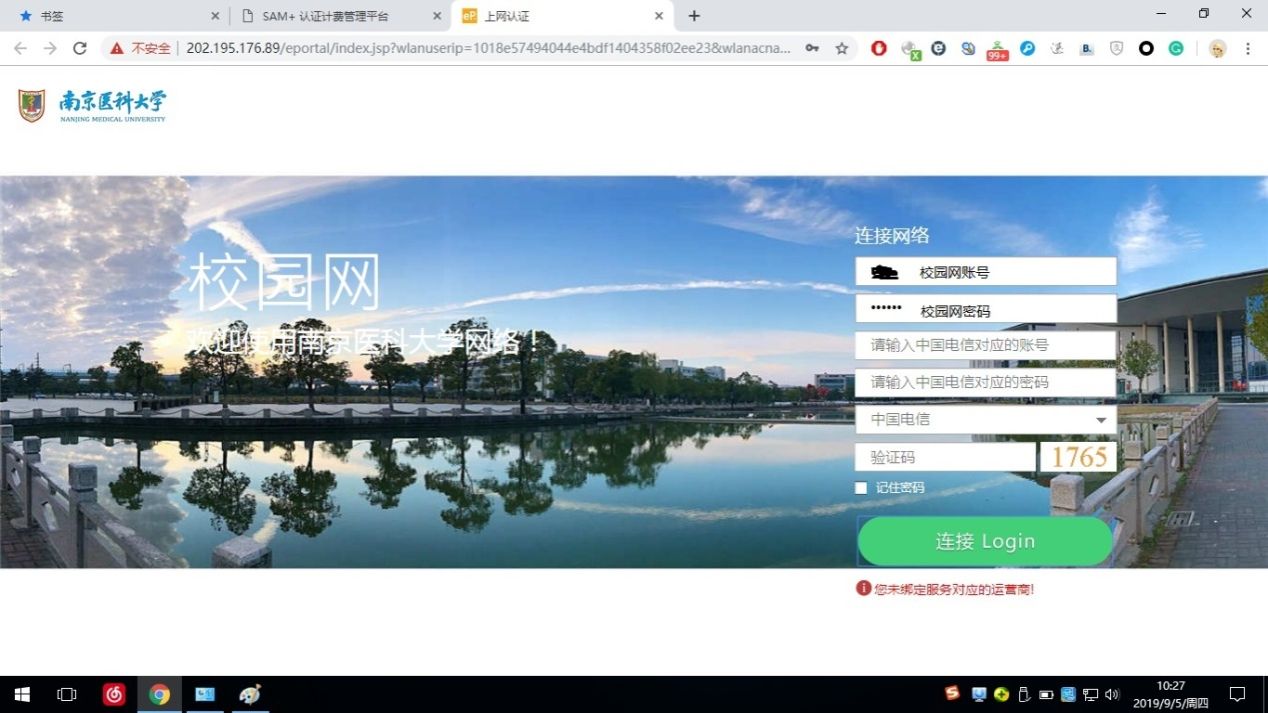Tick the 记住密码 checkbox
This screenshot has height=713, width=1268.
coord(861,488)
